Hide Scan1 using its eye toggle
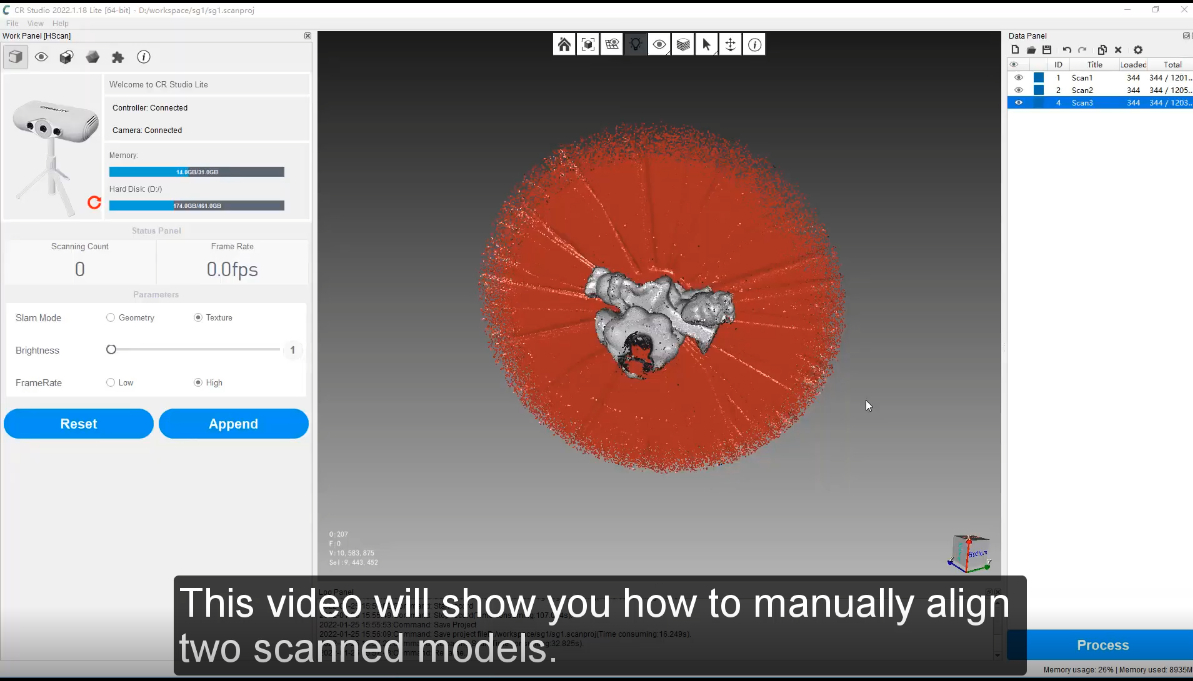This screenshot has width=1193, height=681. pos(1017,77)
